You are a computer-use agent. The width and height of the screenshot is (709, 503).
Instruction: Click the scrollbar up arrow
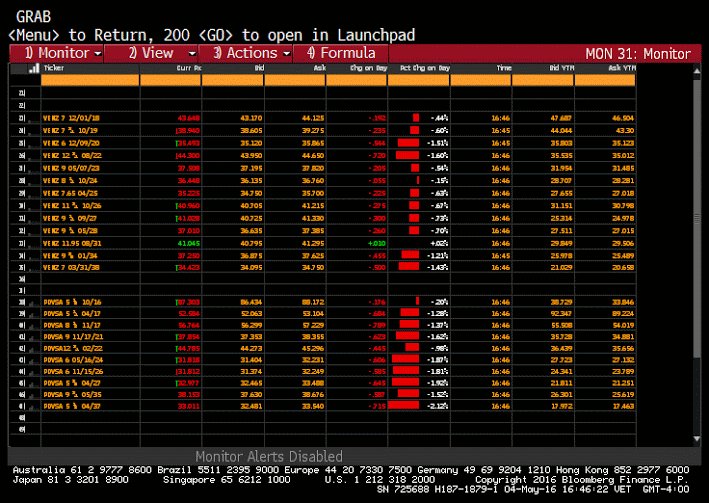[697, 71]
